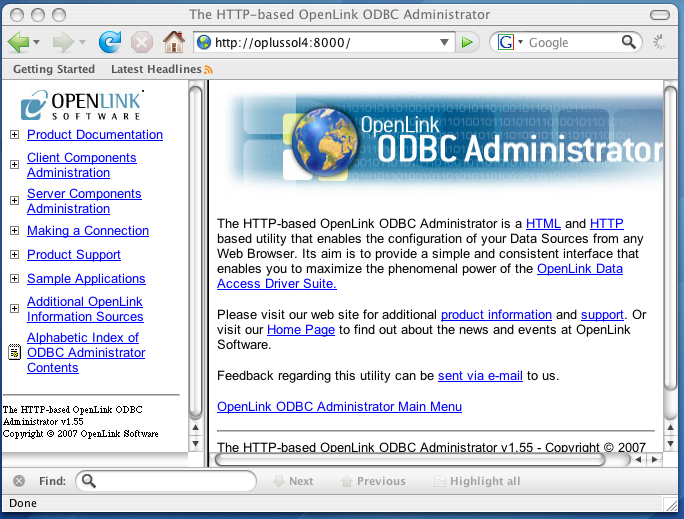Click the green Back arrow button
The width and height of the screenshot is (684, 519).
coord(18,42)
